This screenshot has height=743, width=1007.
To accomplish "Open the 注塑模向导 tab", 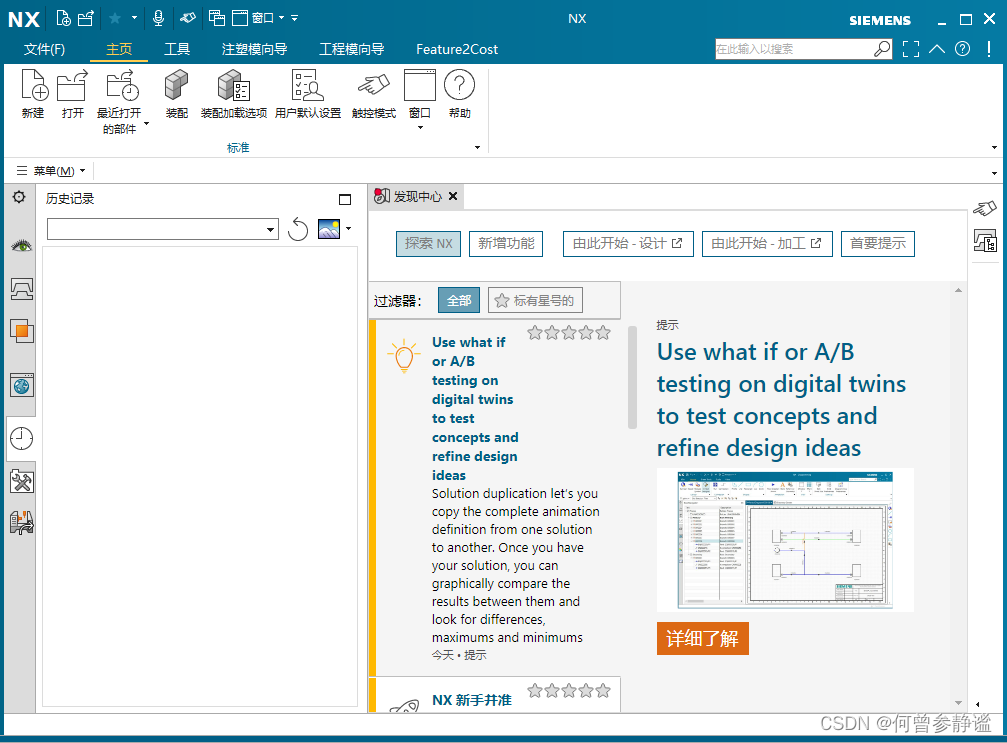I will [254, 49].
